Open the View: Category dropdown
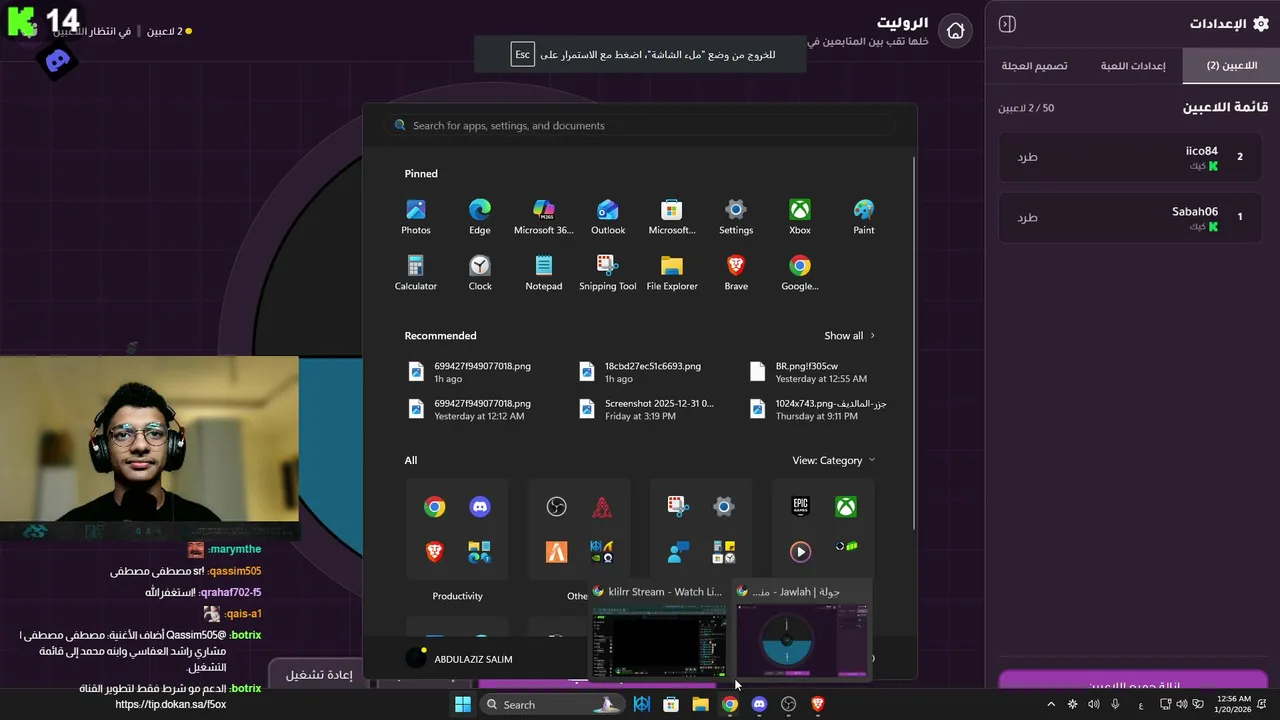The image size is (1280, 720). (x=833, y=460)
